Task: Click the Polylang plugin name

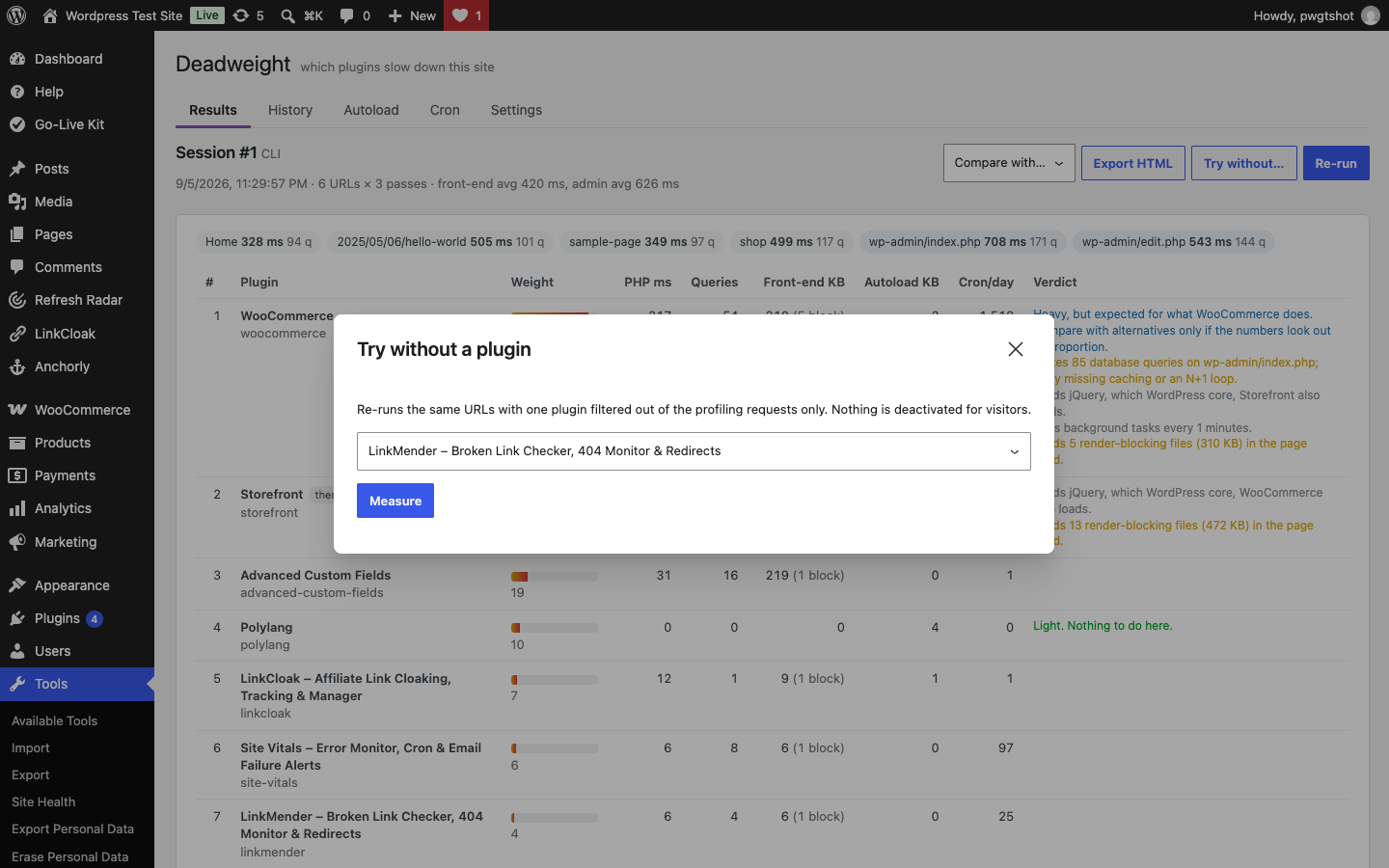Action: [266, 627]
